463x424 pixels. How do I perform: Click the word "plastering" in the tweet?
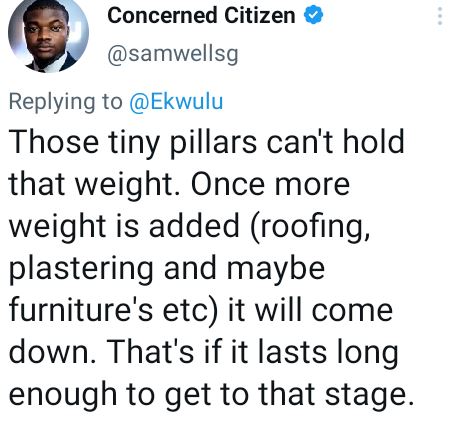point(81,270)
